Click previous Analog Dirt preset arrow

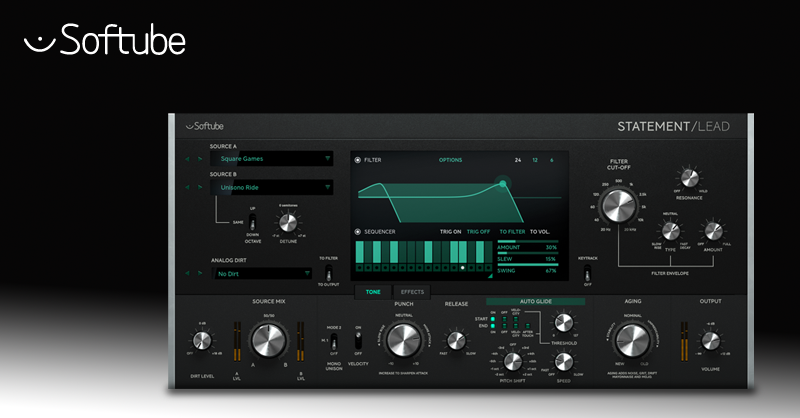click(x=187, y=274)
